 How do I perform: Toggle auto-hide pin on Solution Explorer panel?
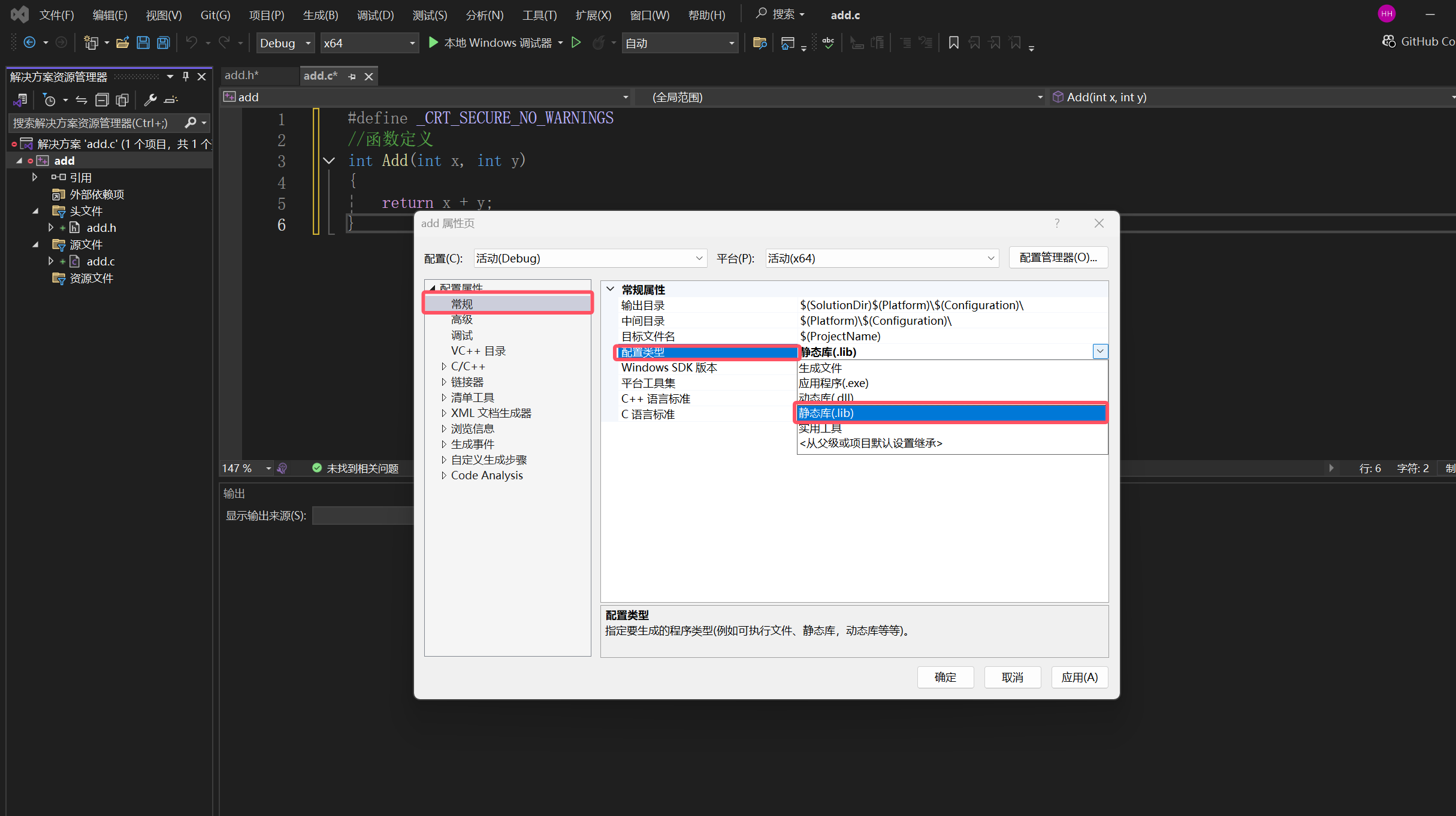point(186,77)
